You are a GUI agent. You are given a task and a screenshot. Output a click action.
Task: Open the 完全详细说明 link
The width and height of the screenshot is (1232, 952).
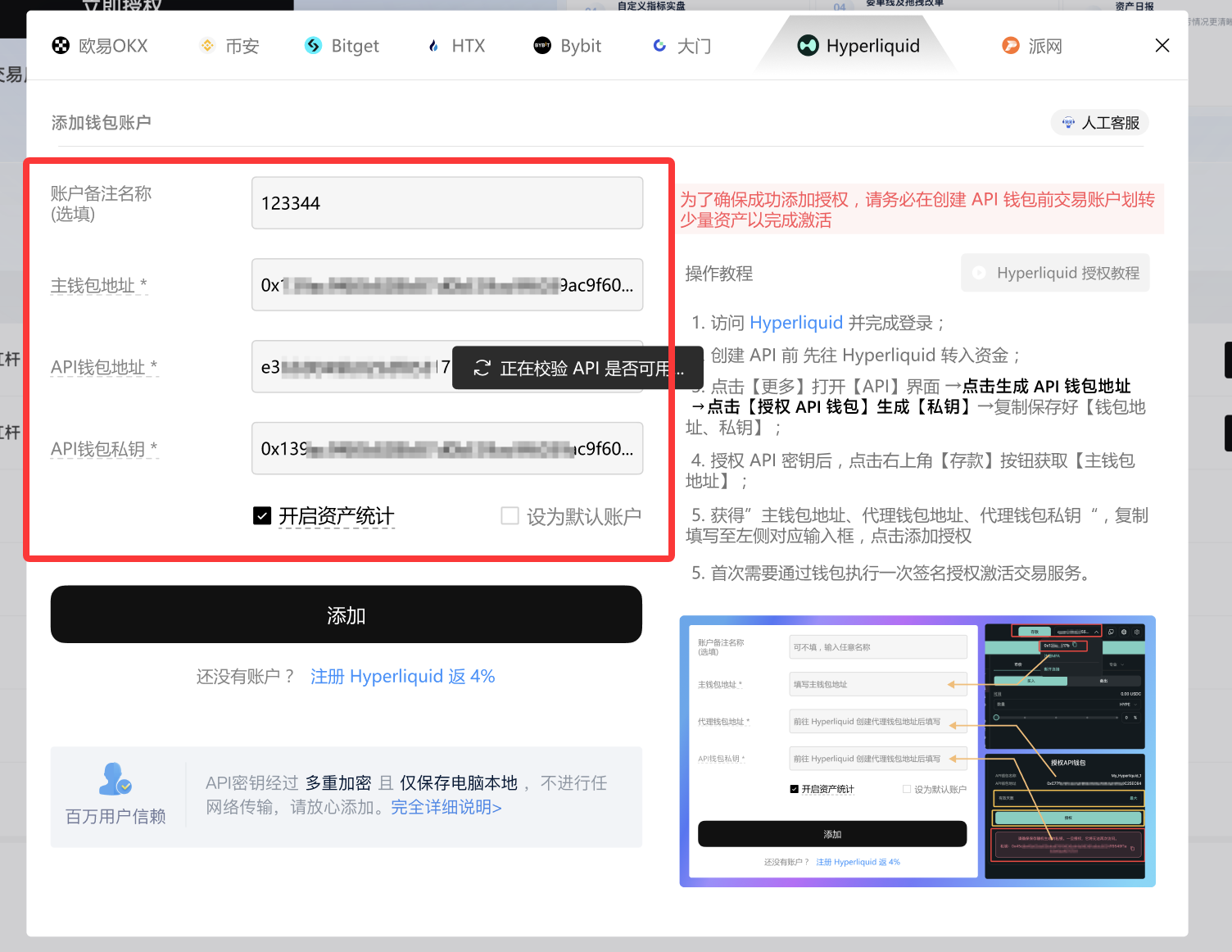pyautogui.click(x=446, y=807)
